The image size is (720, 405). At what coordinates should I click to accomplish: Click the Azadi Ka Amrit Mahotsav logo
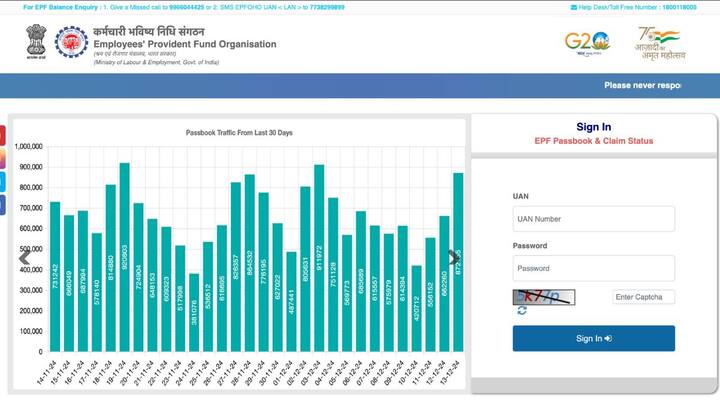coord(657,45)
